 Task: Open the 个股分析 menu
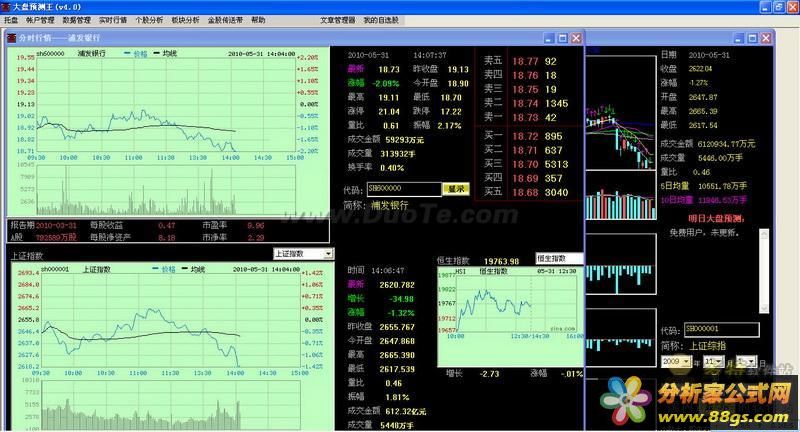149,20
